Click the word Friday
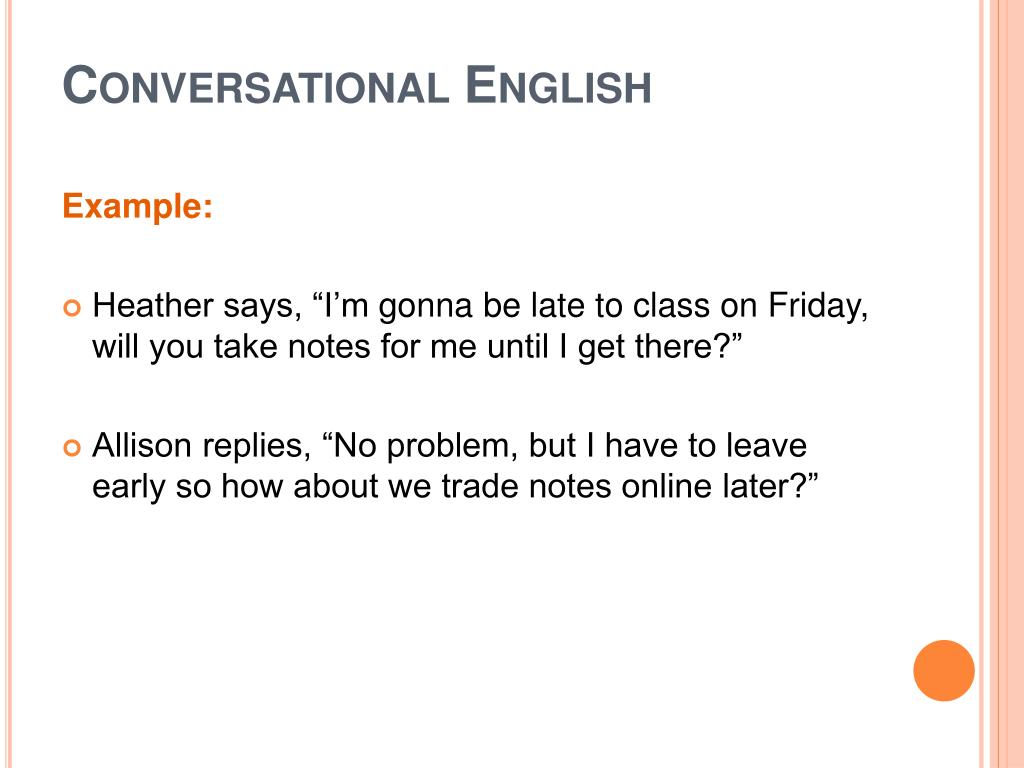 [x=818, y=307]
